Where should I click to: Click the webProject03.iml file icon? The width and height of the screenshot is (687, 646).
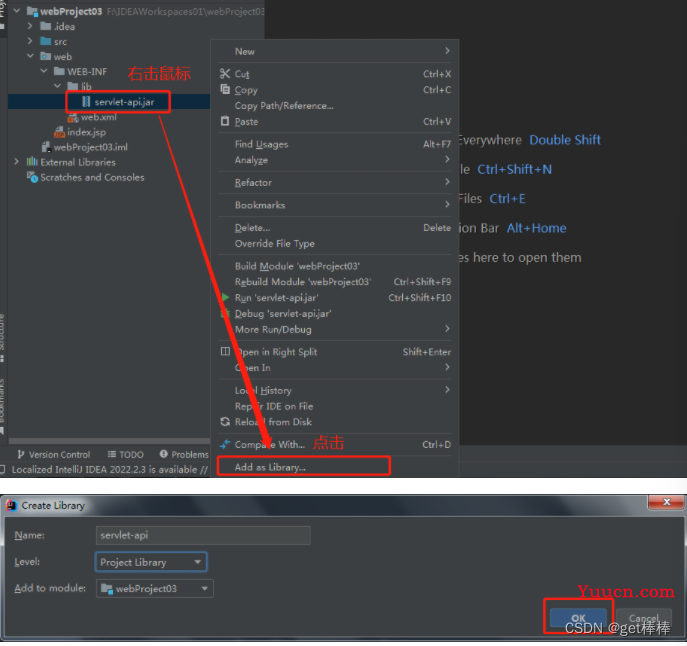pyautogui.click(x=46, y=147)
